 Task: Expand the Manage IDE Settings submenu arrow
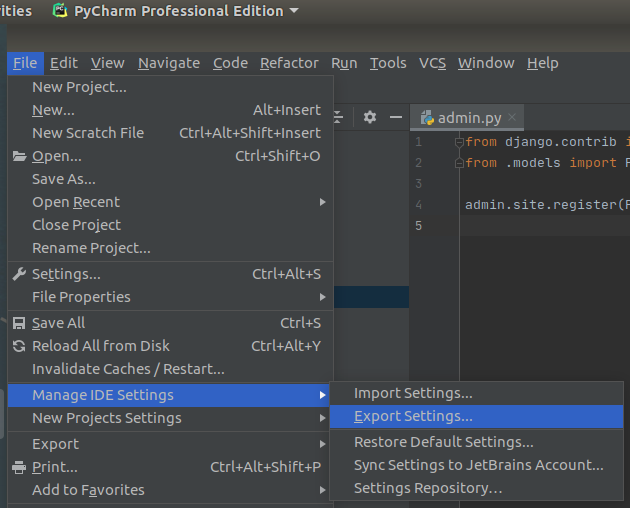click(x=322, y=395)
